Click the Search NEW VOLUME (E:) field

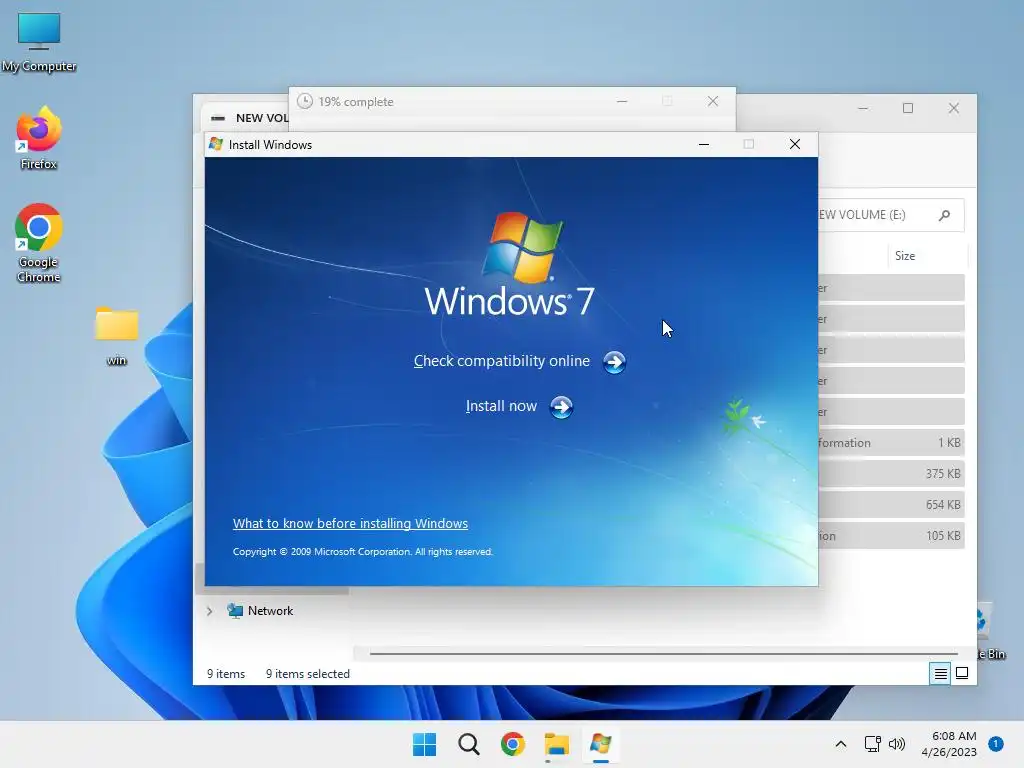pyautogui.click(x=891, y=215)
